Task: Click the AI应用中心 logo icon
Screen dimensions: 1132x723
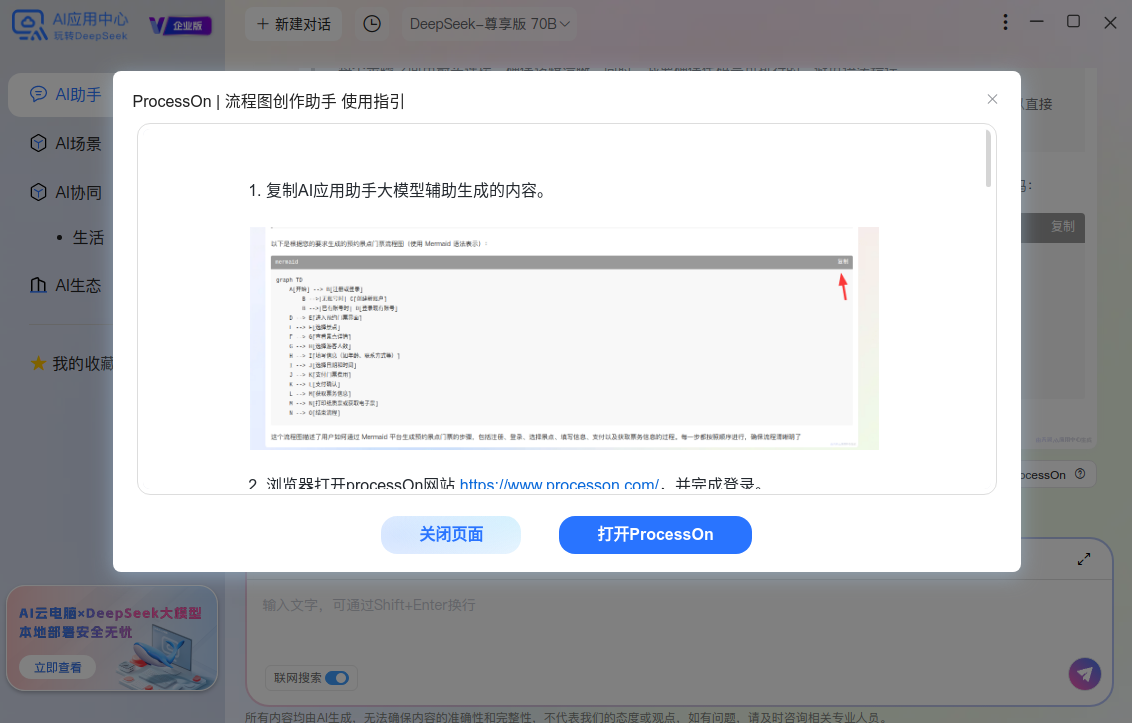Action: [x=30, y=25]
